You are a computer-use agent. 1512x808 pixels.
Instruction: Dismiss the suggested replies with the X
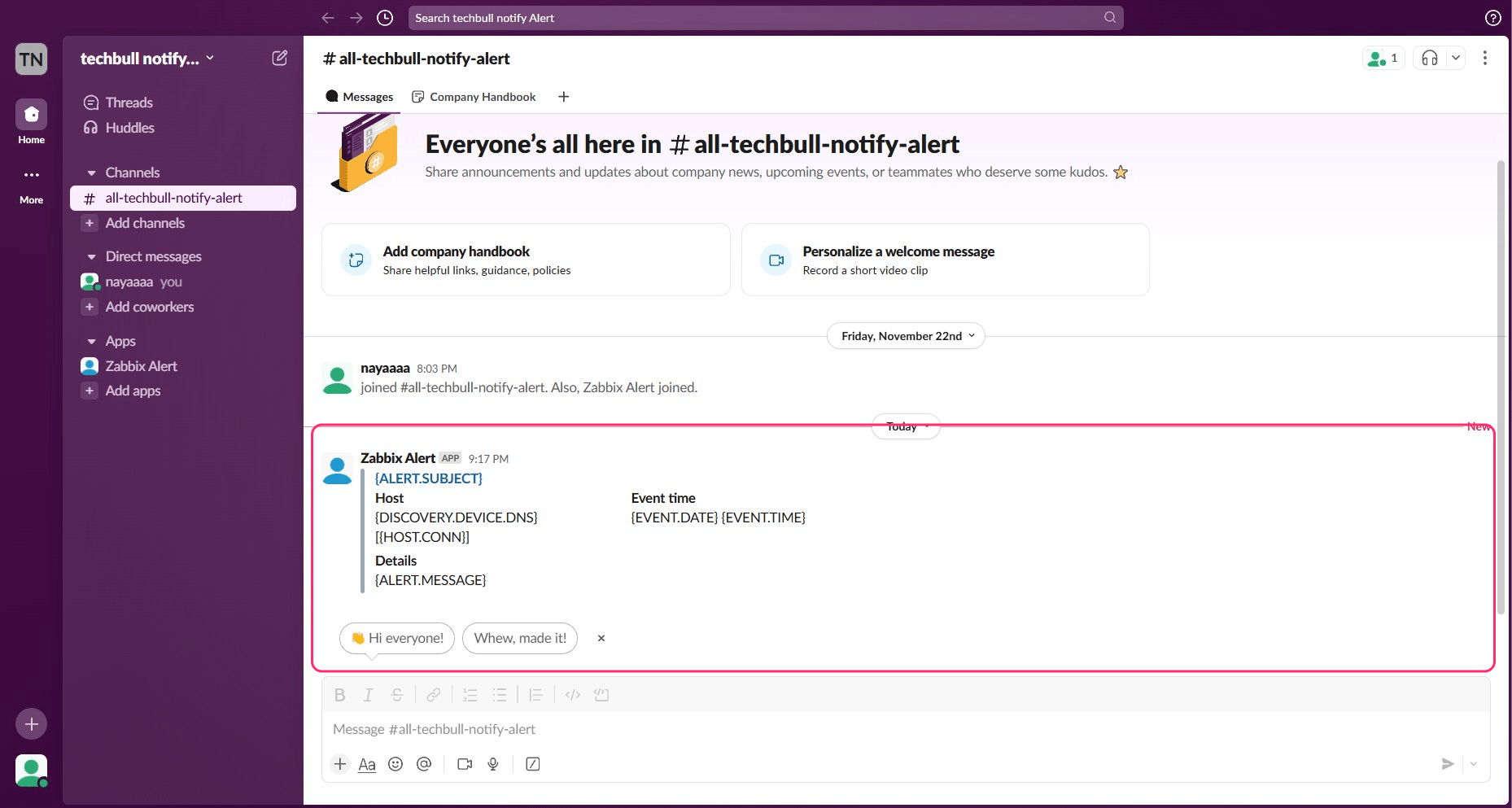coord(601,638)
